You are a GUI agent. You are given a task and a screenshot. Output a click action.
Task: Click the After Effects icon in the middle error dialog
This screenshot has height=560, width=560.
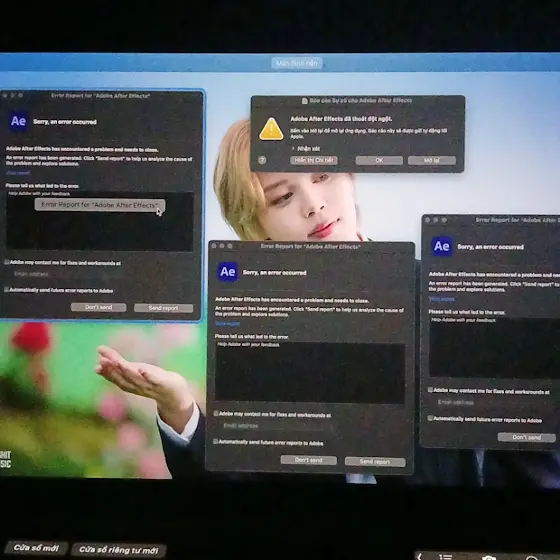pos(228,272)
